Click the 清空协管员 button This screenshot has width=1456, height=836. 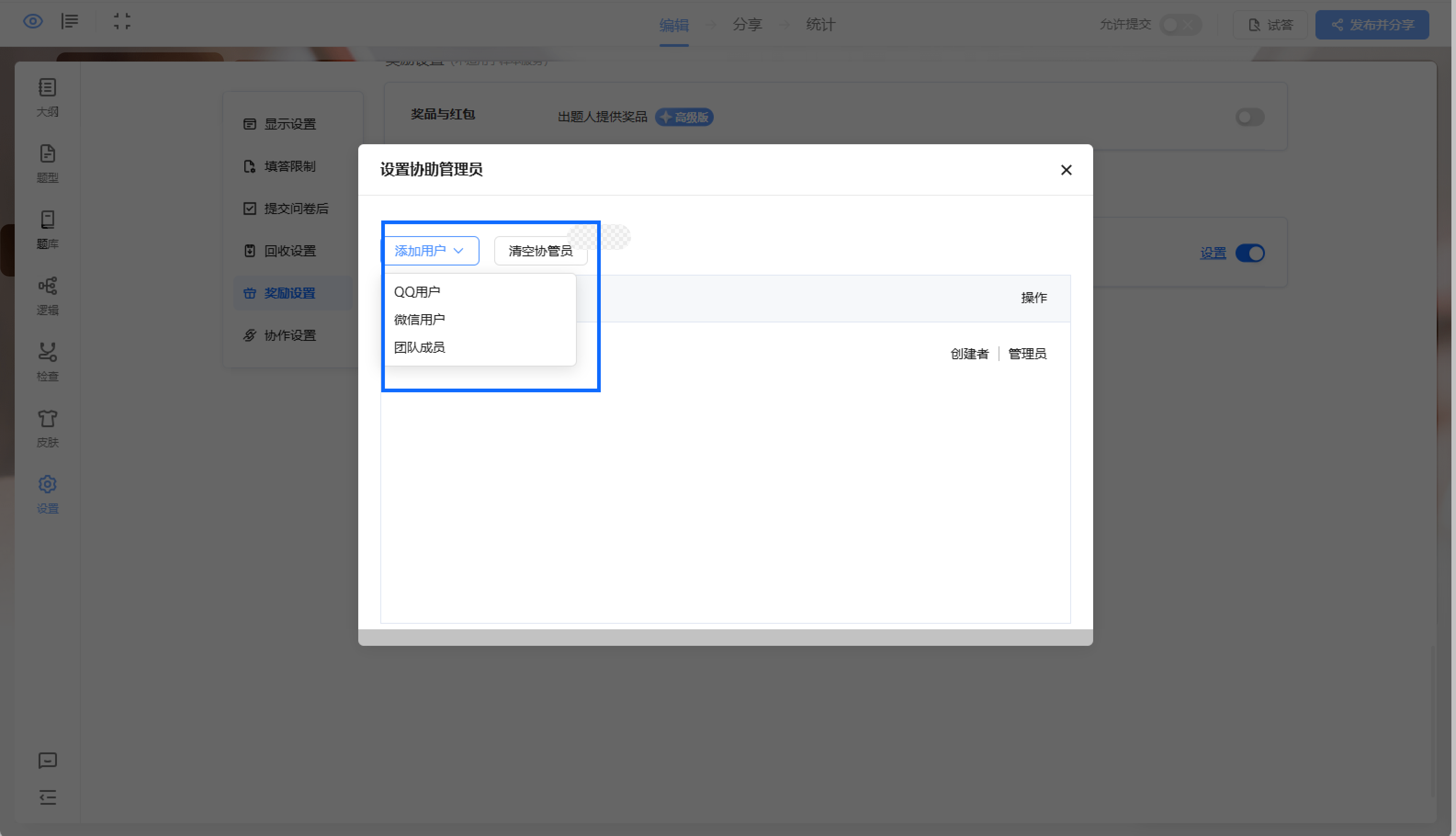pos(540,251)
